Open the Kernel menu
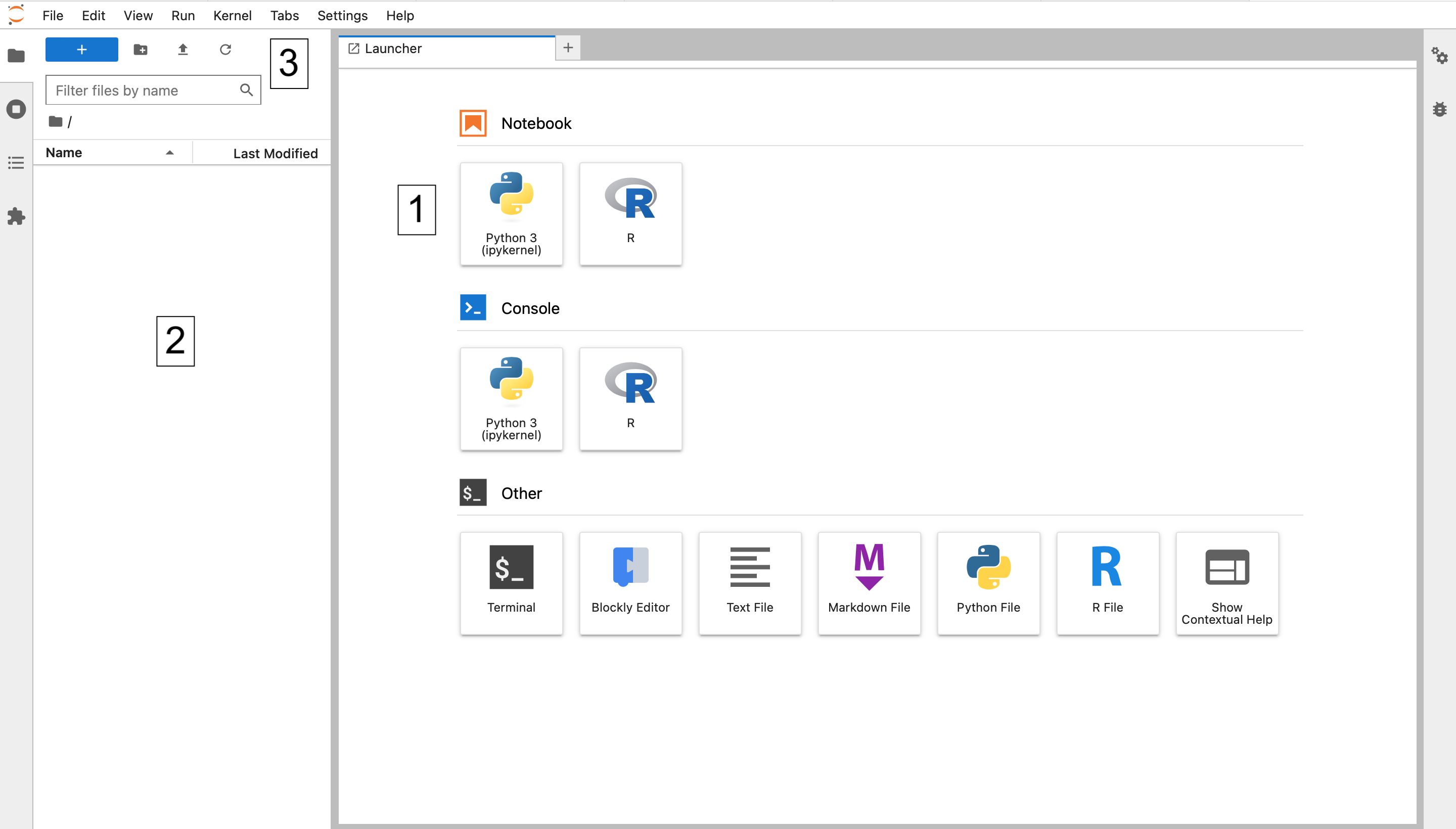 tap(232, 15)
